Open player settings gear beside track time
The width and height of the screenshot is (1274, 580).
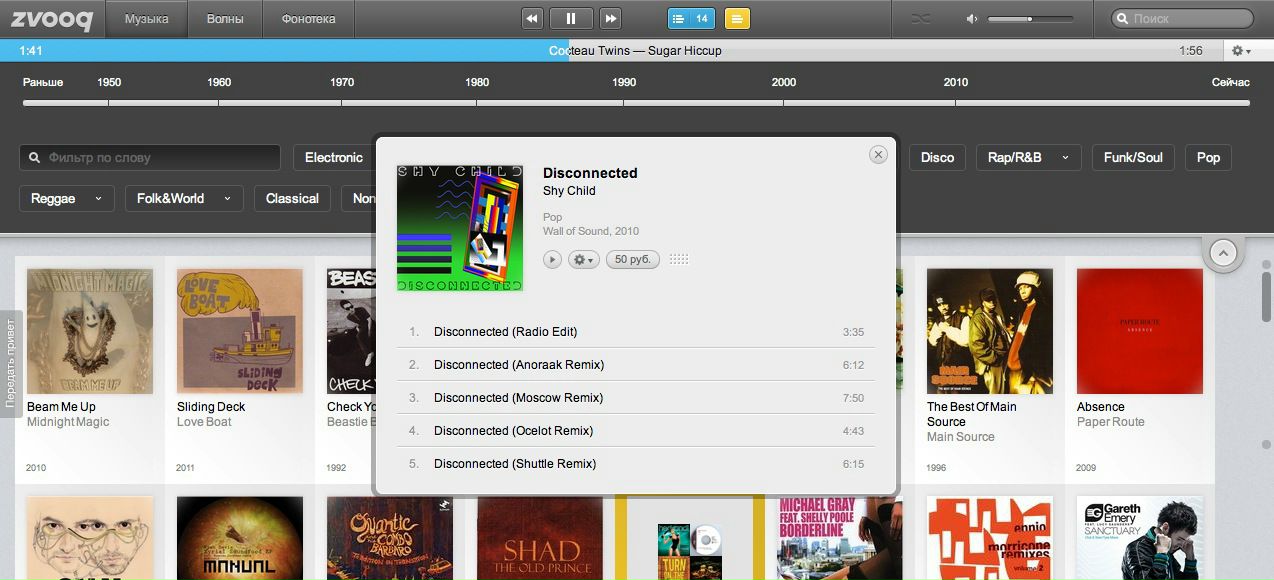(x=1241, y=51)
